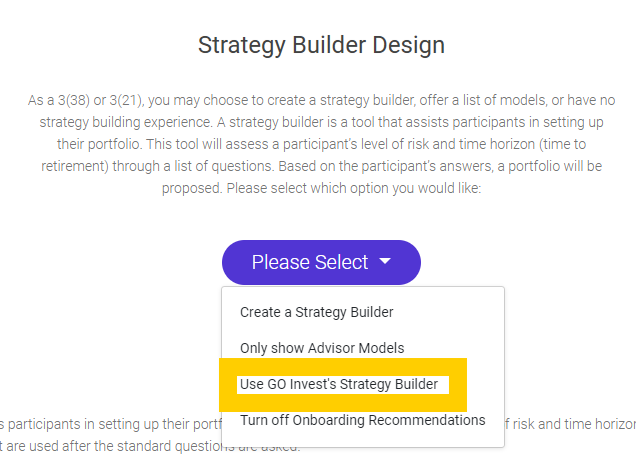
Task: Click the word "Onboarding" in the last option
Action: click(346, 420)
